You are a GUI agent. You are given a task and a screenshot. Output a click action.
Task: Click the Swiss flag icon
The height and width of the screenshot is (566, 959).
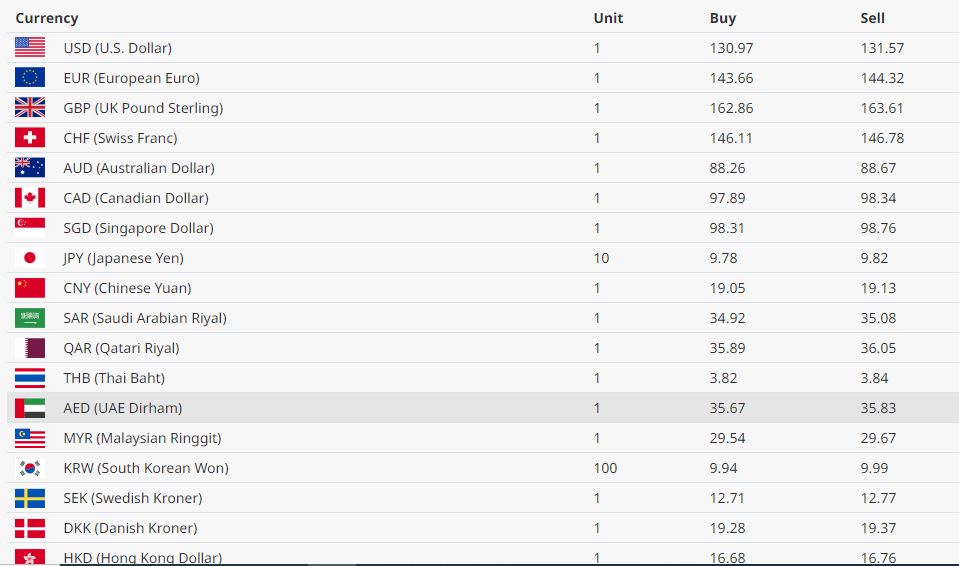[x=30, y=137]
